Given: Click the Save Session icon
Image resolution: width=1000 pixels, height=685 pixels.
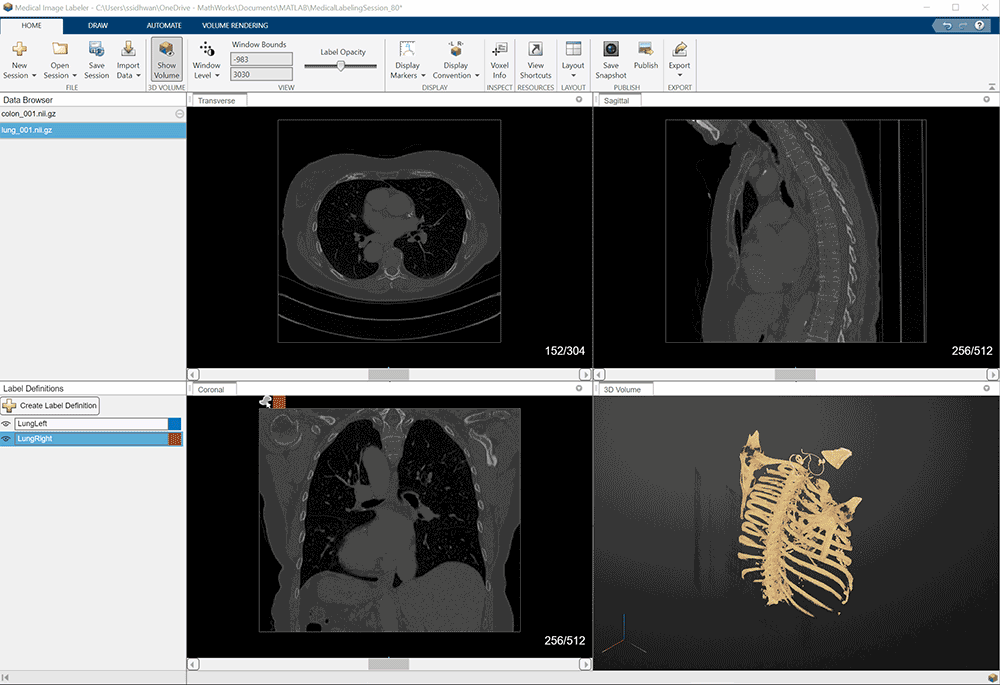Looking at the screenshot, I should 96,49.
